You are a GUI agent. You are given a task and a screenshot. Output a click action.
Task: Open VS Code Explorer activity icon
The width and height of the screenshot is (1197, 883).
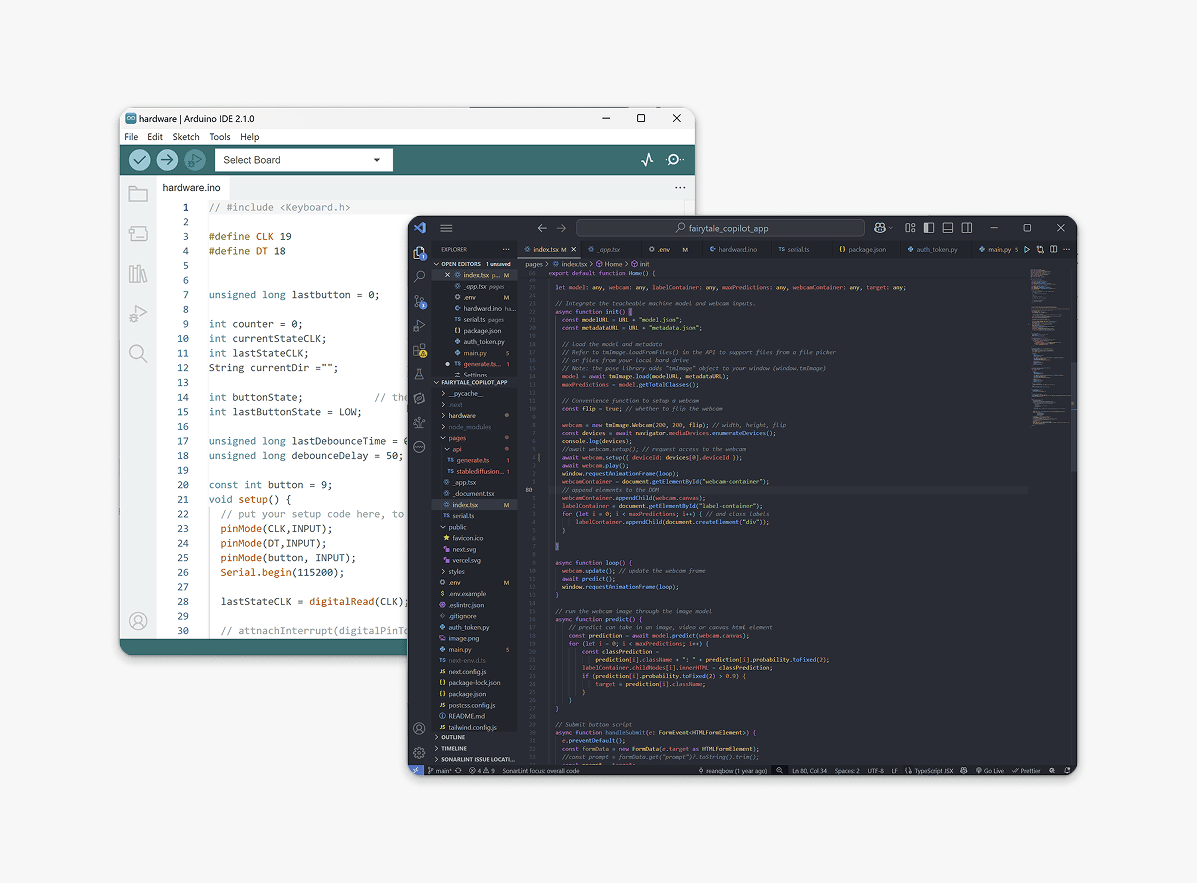(419, 253)
